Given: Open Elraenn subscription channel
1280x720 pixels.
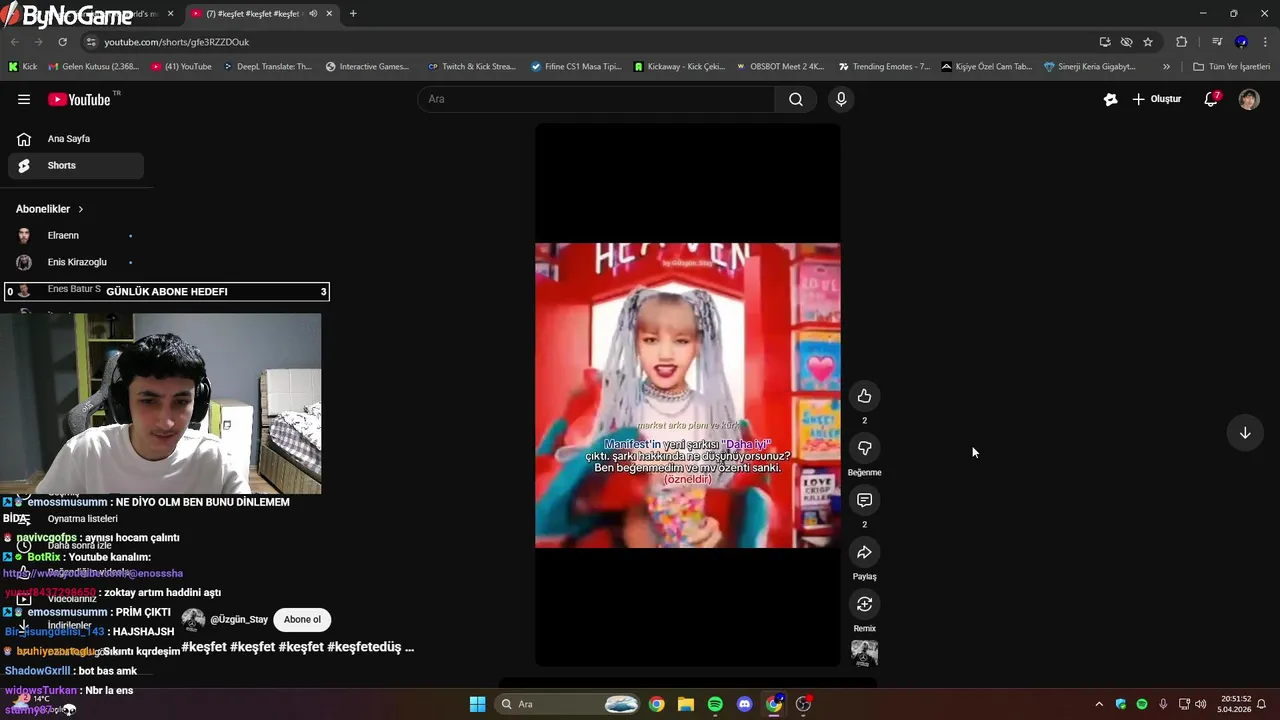Looking at the screenshot, I should [76, 235].
